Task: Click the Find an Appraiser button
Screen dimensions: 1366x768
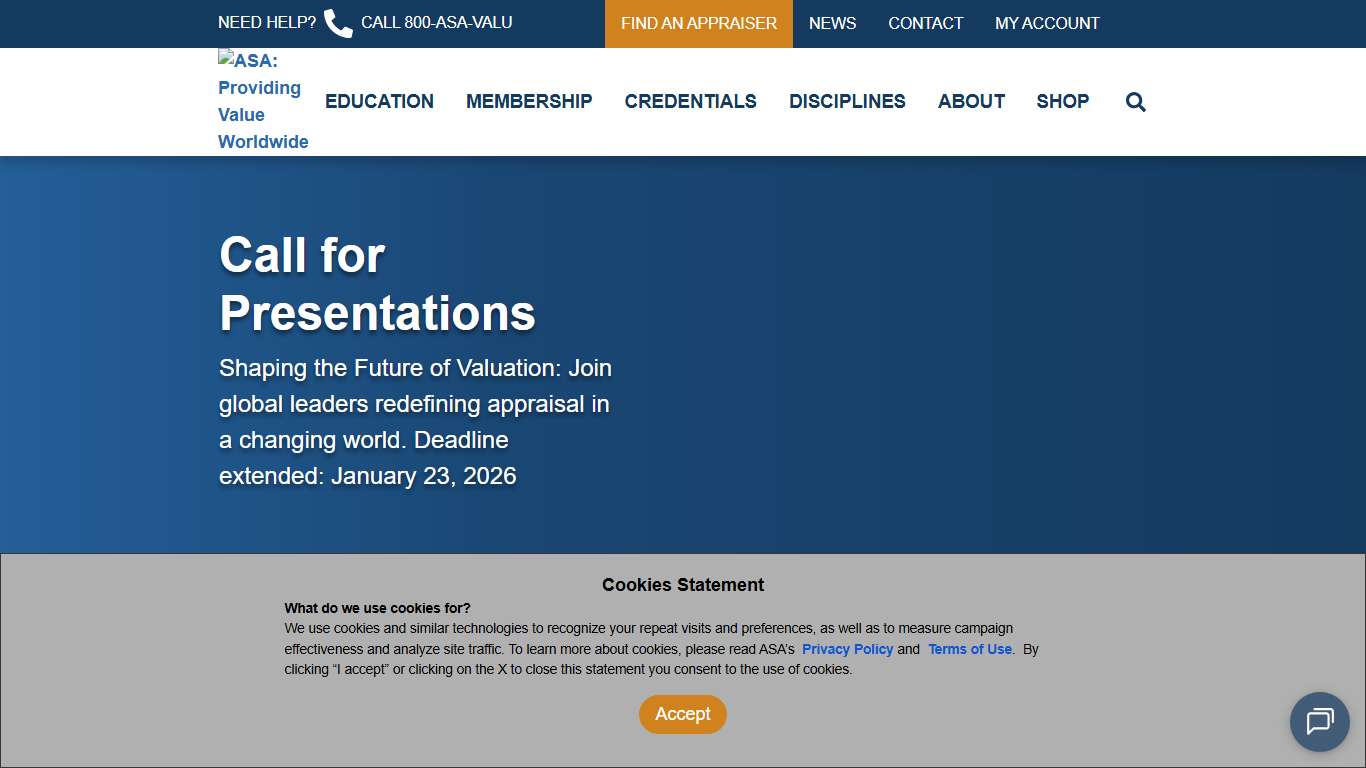Action: coord(698,23)
